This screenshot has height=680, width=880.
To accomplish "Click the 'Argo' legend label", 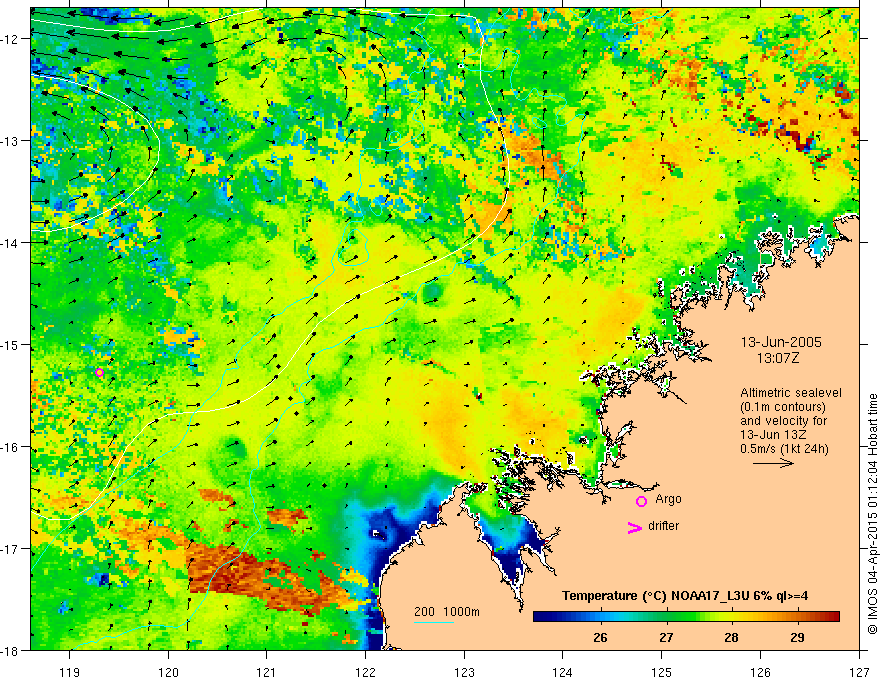I will (x=668, y=499).
